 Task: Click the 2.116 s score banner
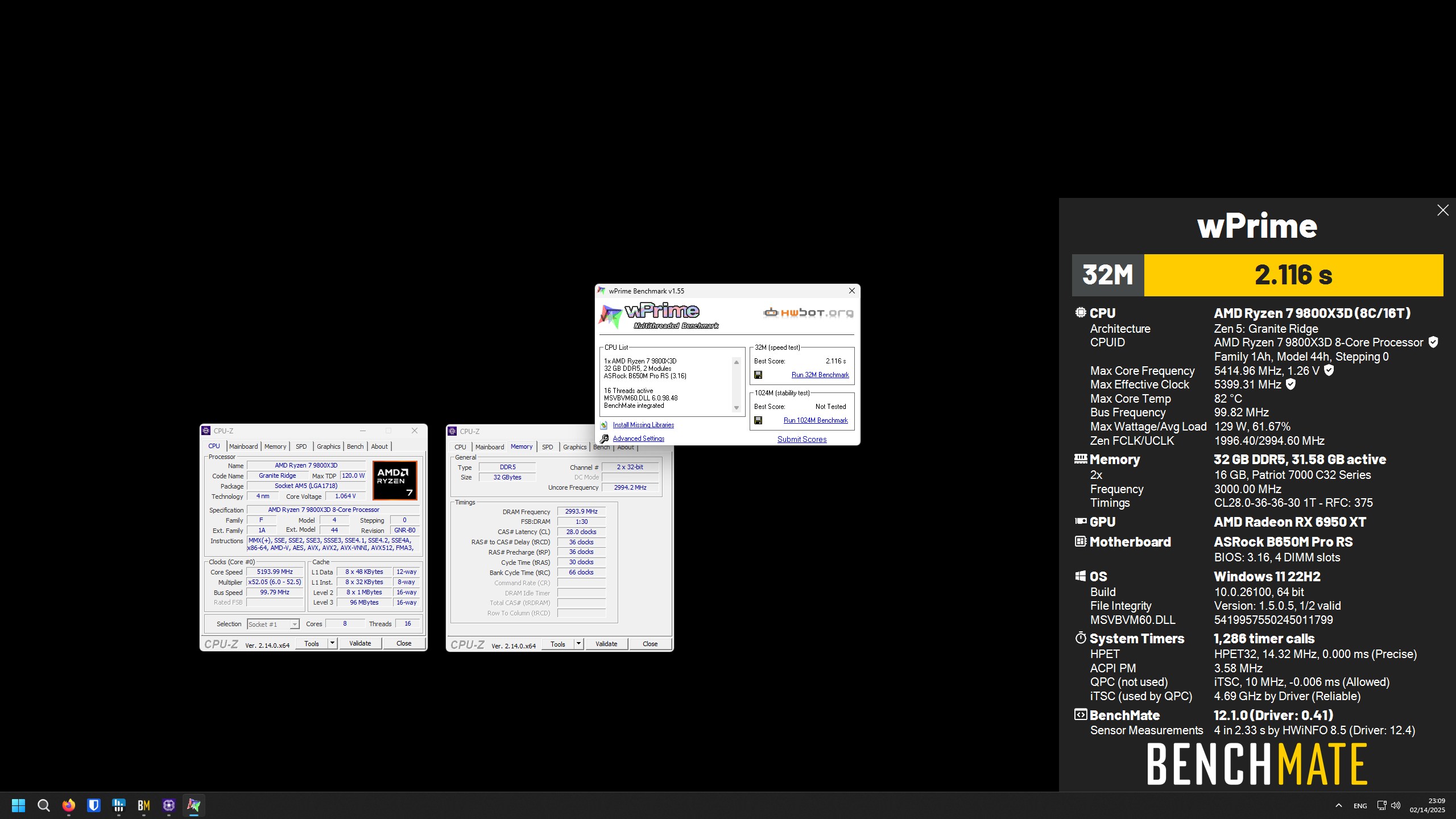(1293, 275)
